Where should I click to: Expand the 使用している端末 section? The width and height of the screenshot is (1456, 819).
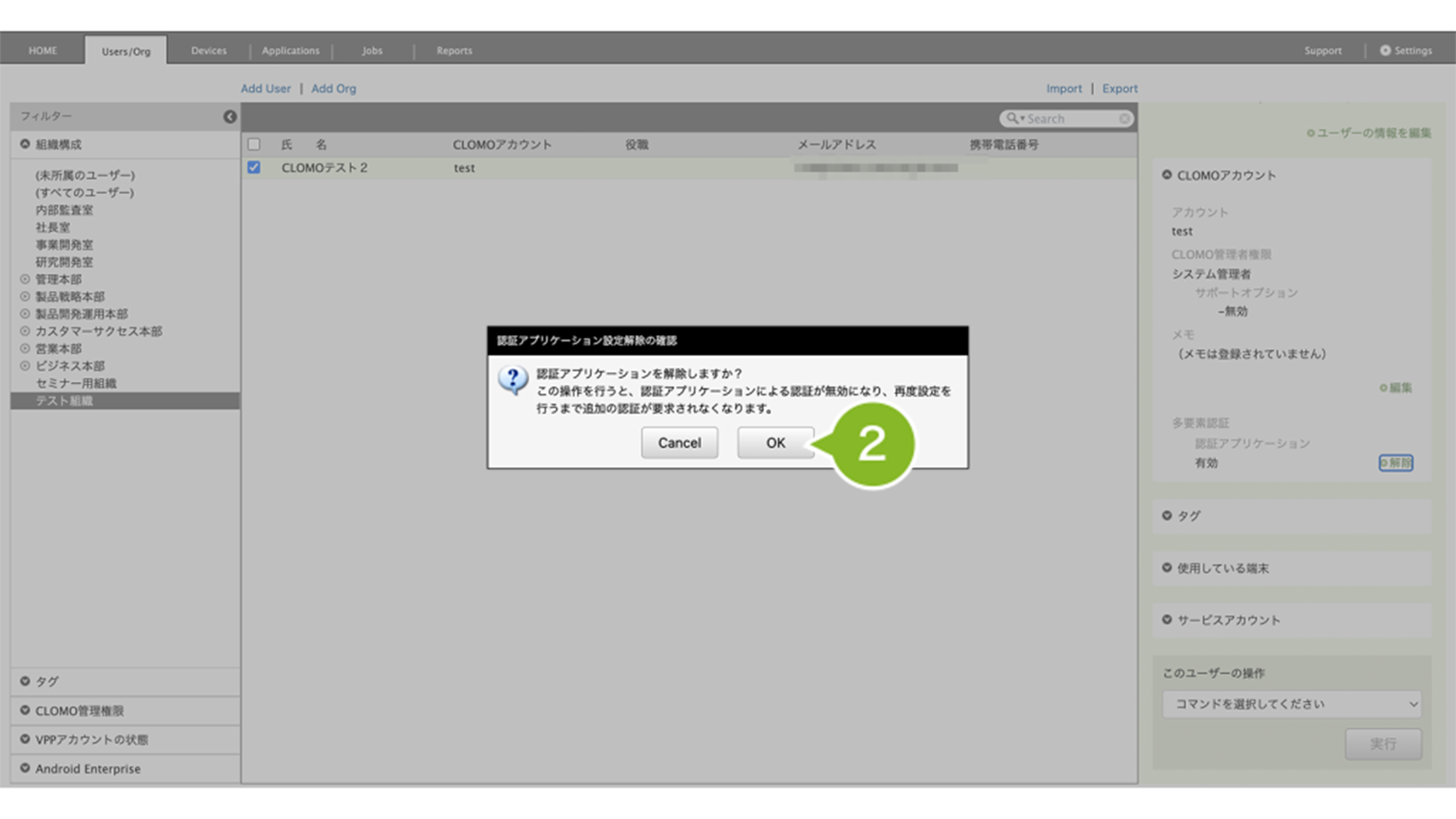(x=1167, y=568)
